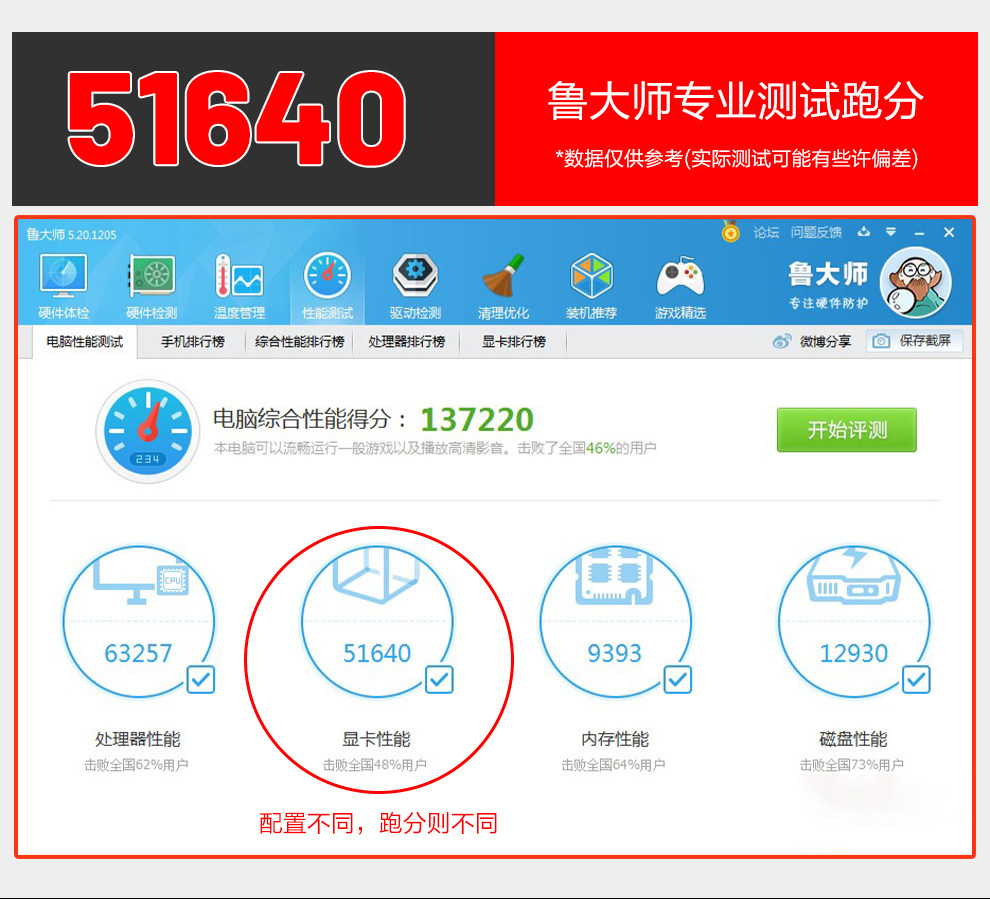Switch to the 显卡排行榜 tab
This screenshot has width=990, height=899.
point(514,342)
